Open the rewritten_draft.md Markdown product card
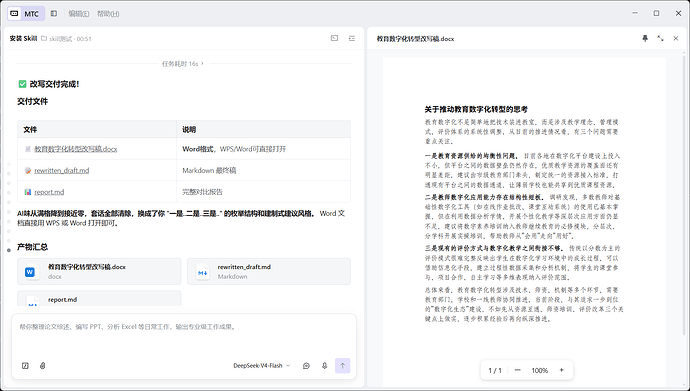 pos(269,271)
